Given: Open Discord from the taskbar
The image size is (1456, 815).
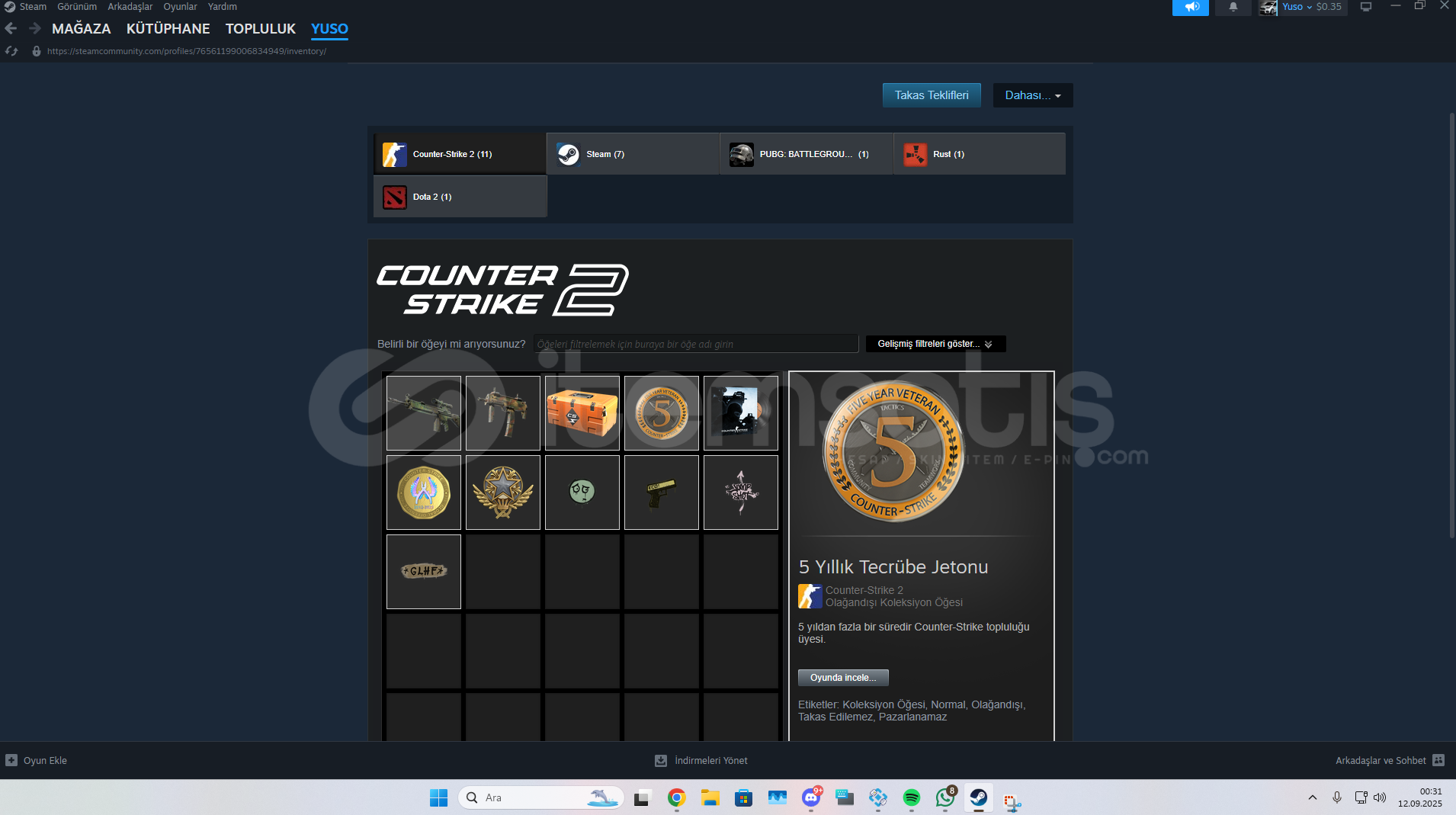Looking at the screenshot, I should [x=811, y=797].
